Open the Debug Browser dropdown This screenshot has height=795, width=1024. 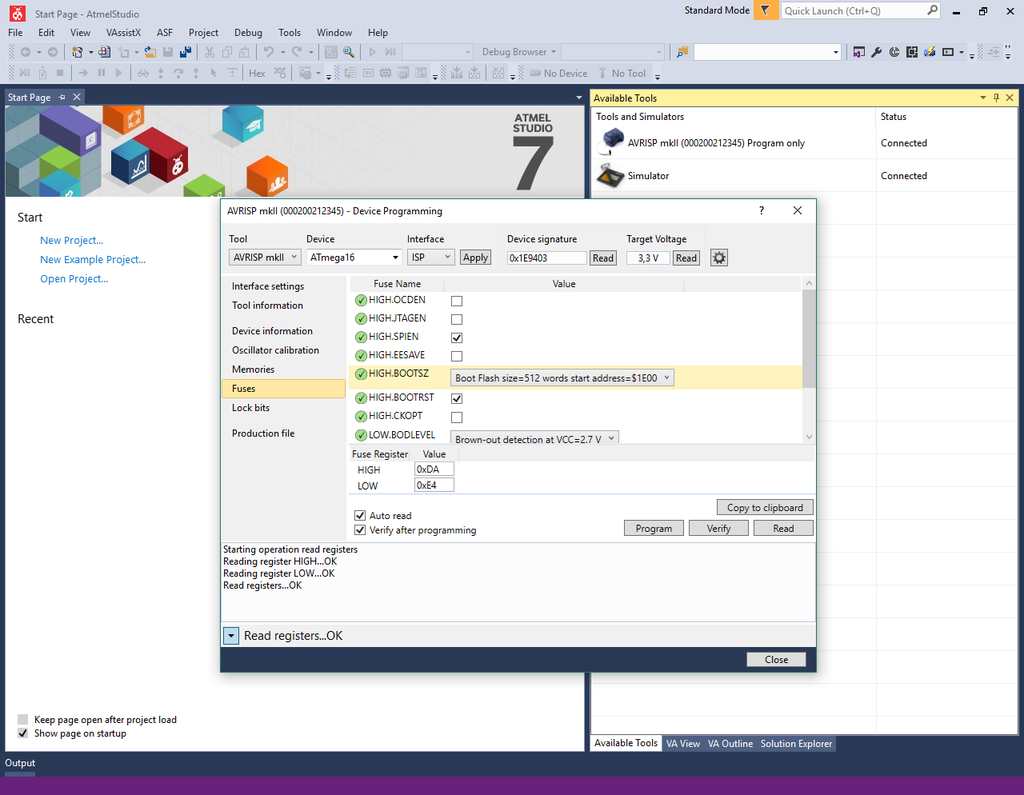pos(519,52)
